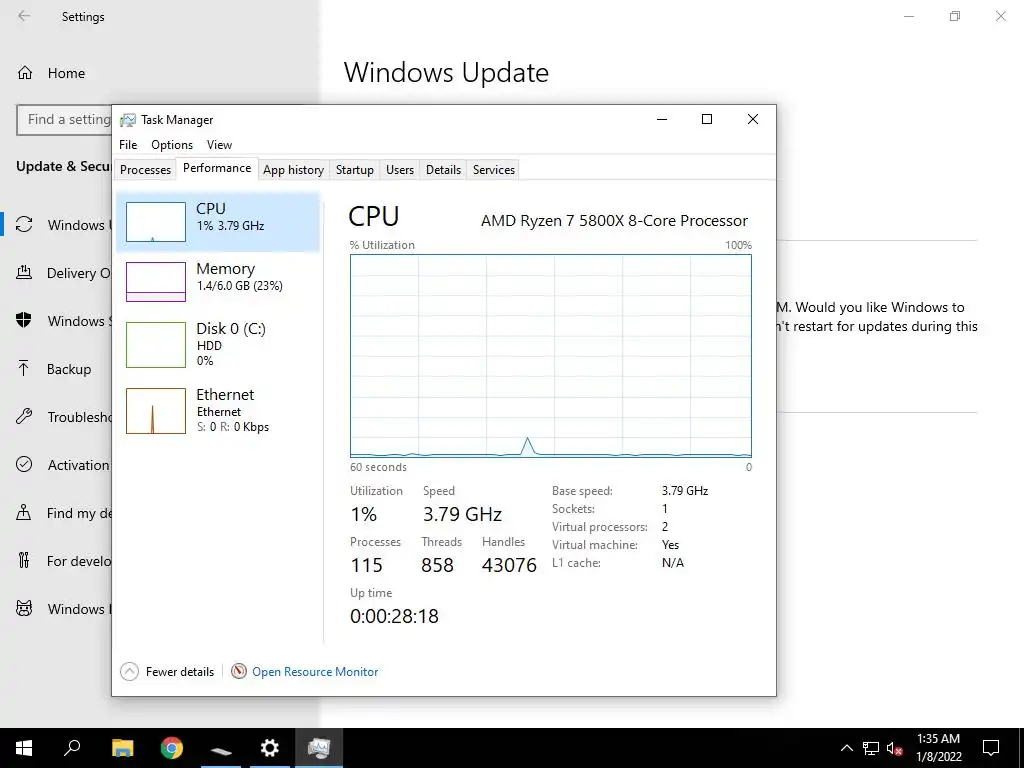This screenshot has width=1024, height=768.
Task: Click AMD Ryzen 7 5800X processor name
Action: 615,221
